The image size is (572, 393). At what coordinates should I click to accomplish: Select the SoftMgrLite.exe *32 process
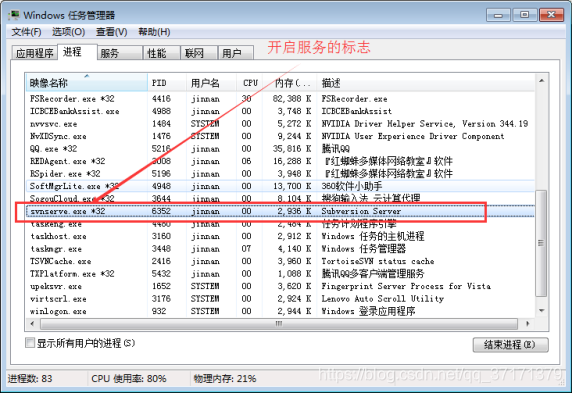[280, 186]
